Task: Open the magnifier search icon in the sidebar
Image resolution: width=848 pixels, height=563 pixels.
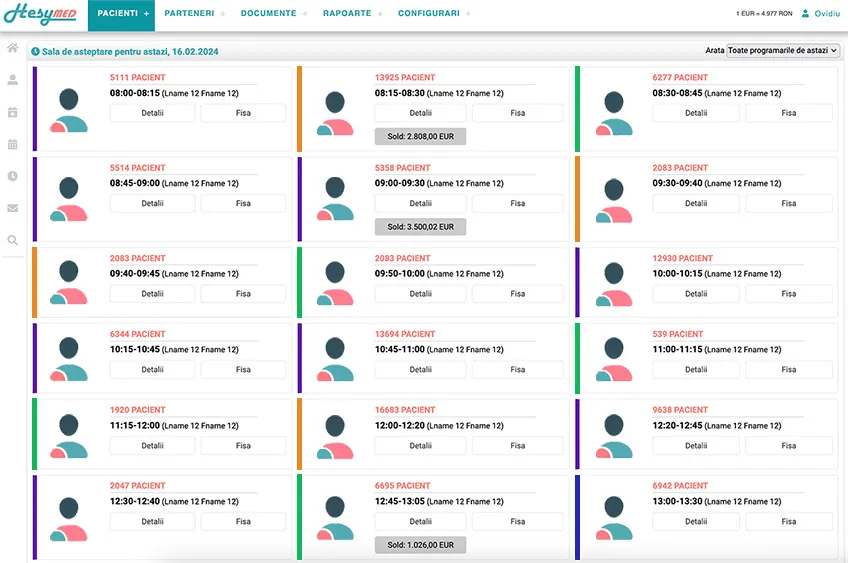Action: point(12,240)
